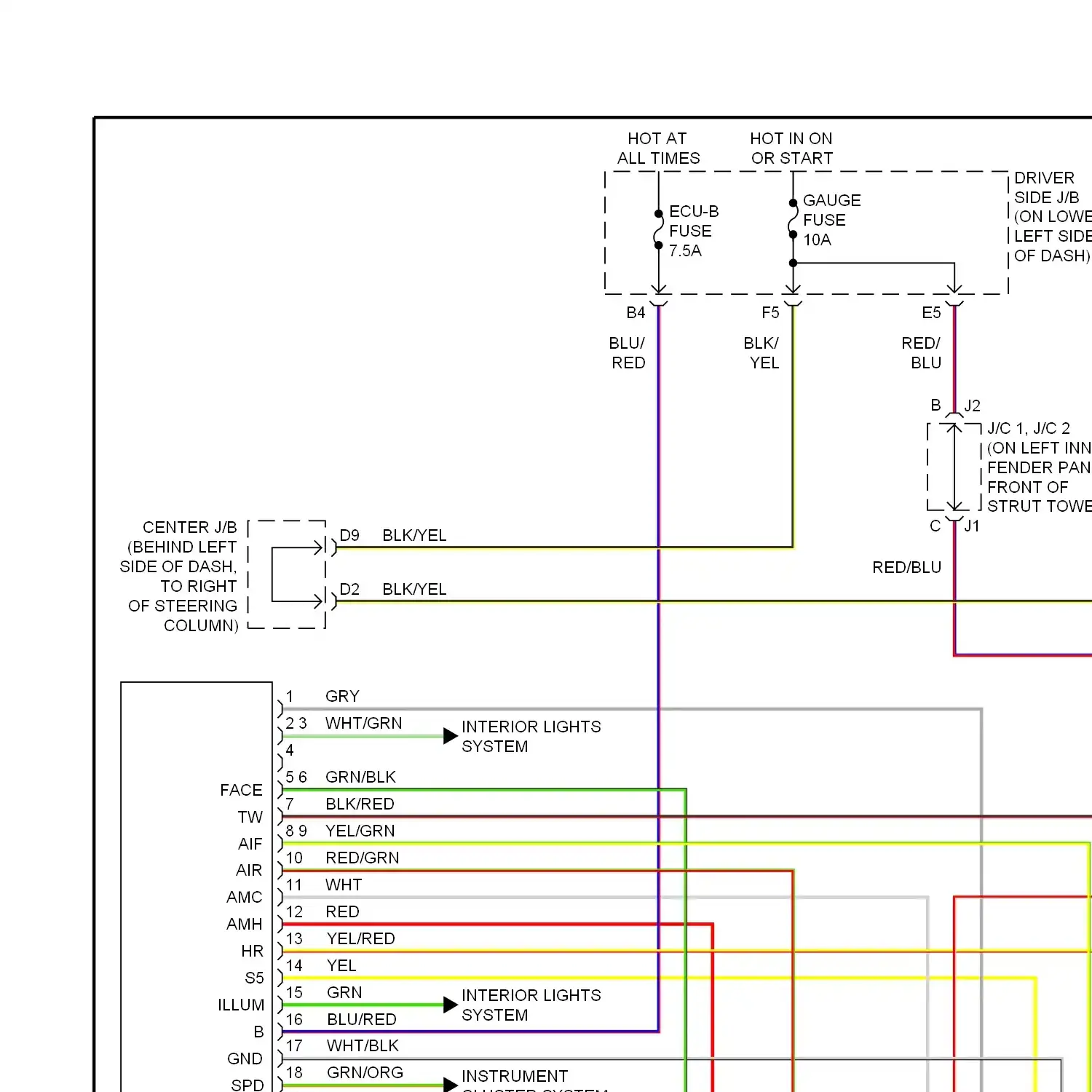Viewport: 1092px width, 1092px height.
Task: Click 'INTERIOR LIGHTS SYSTEM' beside the WHT/GRN wire
Action: [x=531, y=737]
